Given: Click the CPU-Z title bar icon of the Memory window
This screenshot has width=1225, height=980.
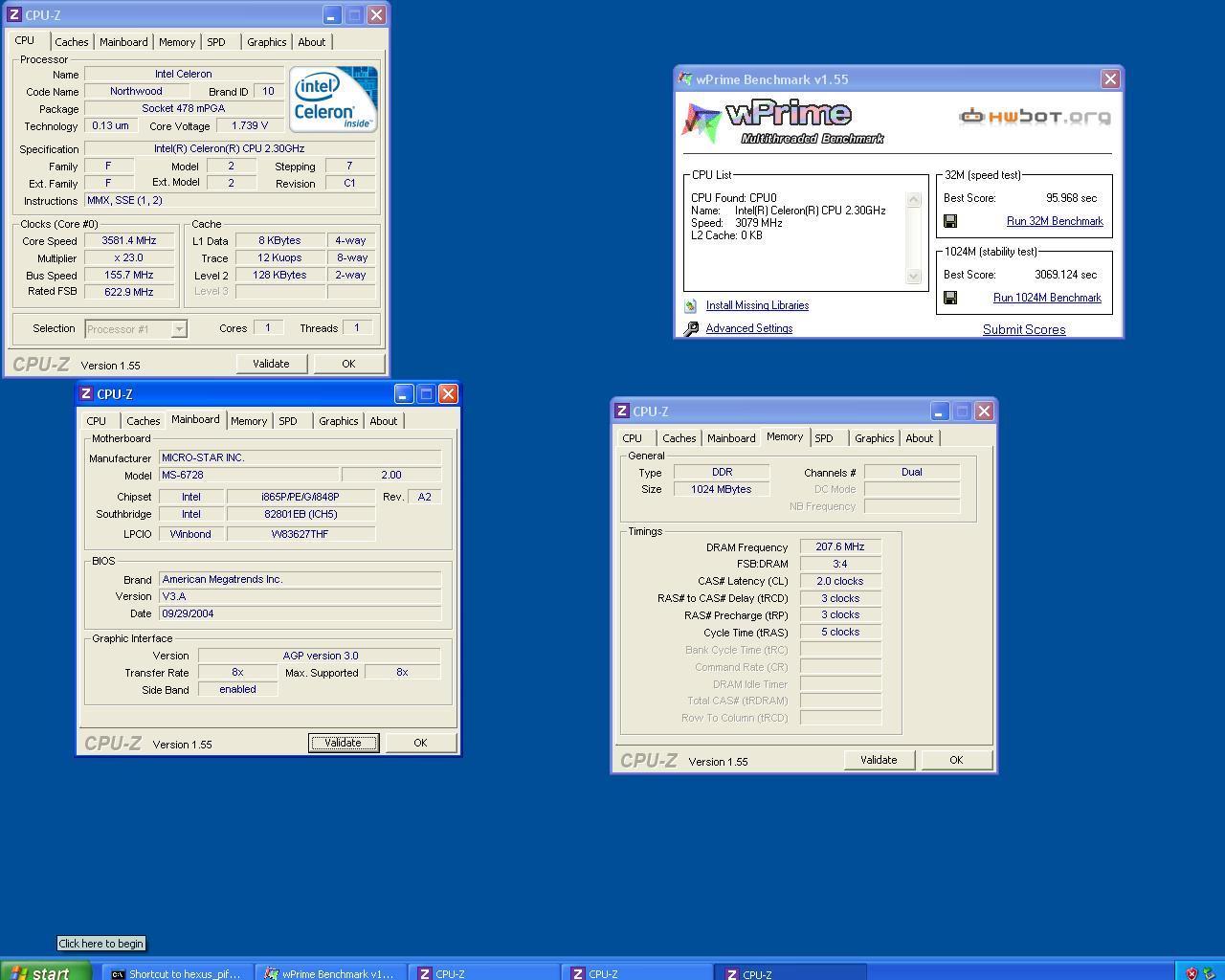Looking at the screenshot, I should point(622,411).
